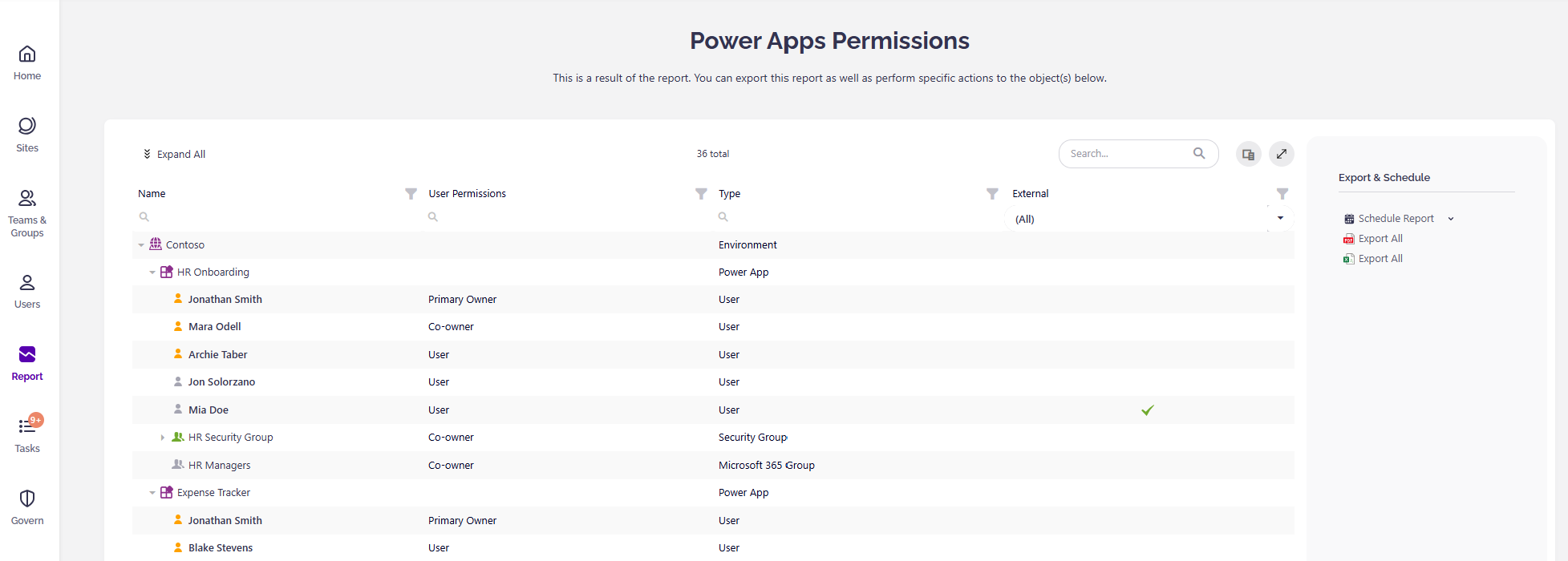Select Blake Stevens row
The height and width of the screenshot is (561, 1568).
point(713,548)
